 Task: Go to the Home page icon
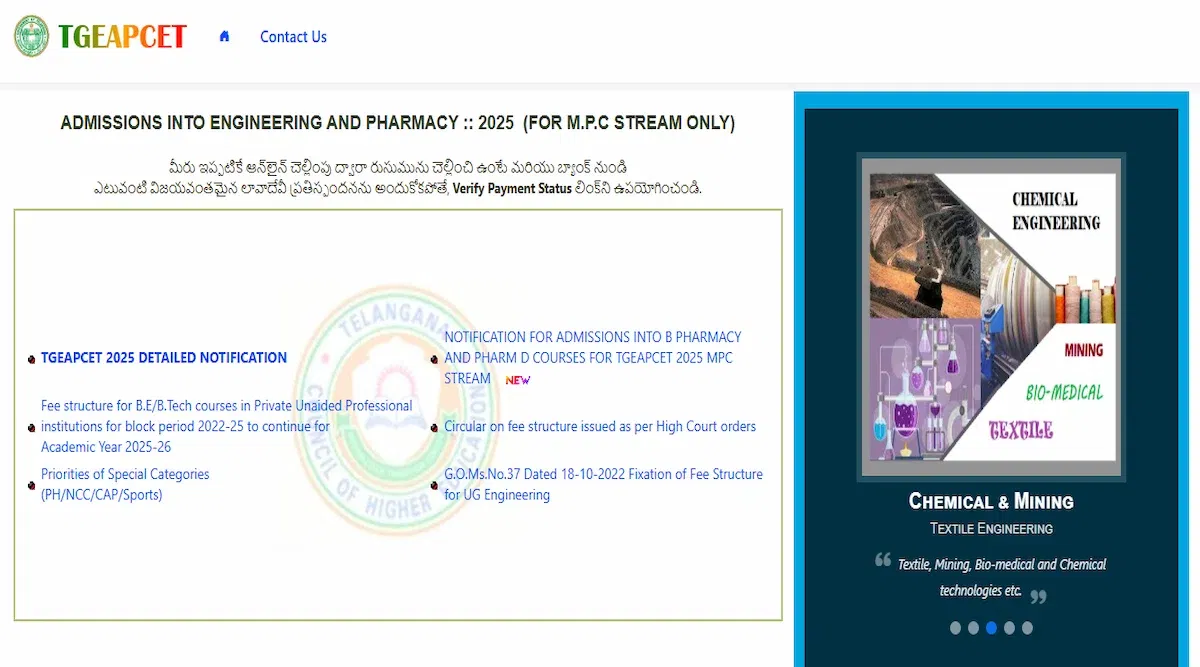tap(224, 36)
